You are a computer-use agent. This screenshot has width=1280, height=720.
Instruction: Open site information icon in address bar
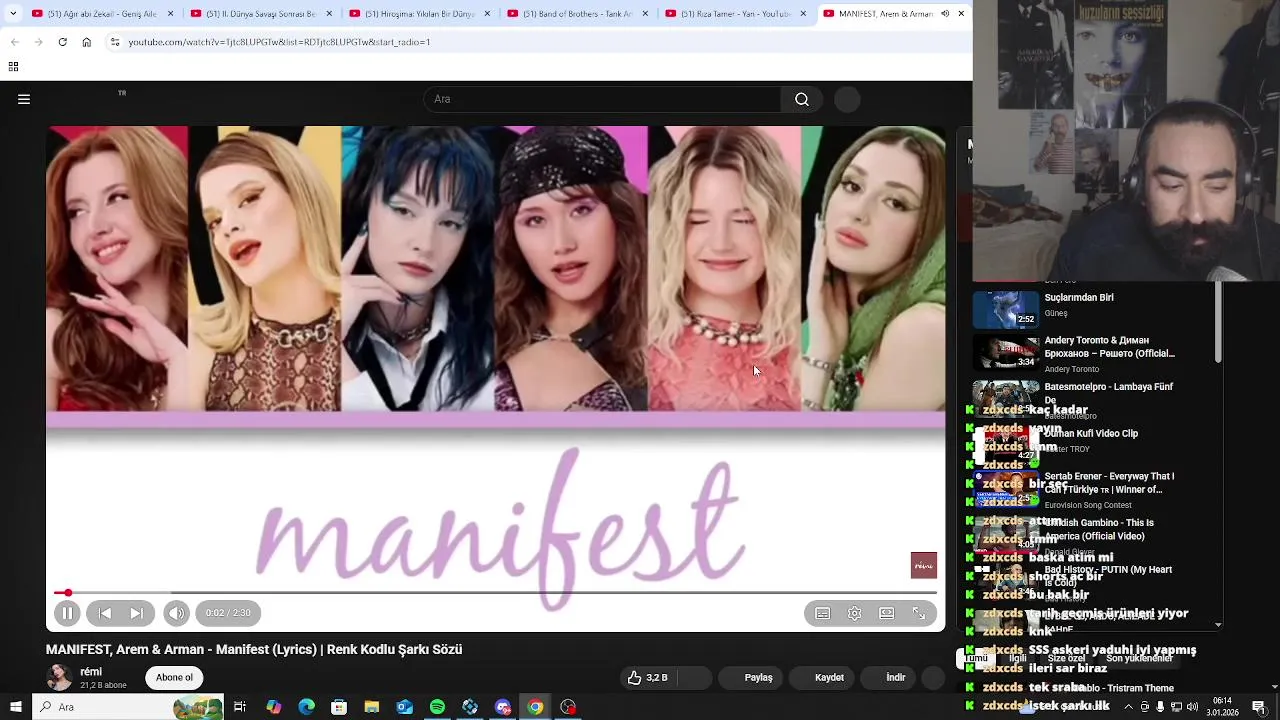coord(115,42)
